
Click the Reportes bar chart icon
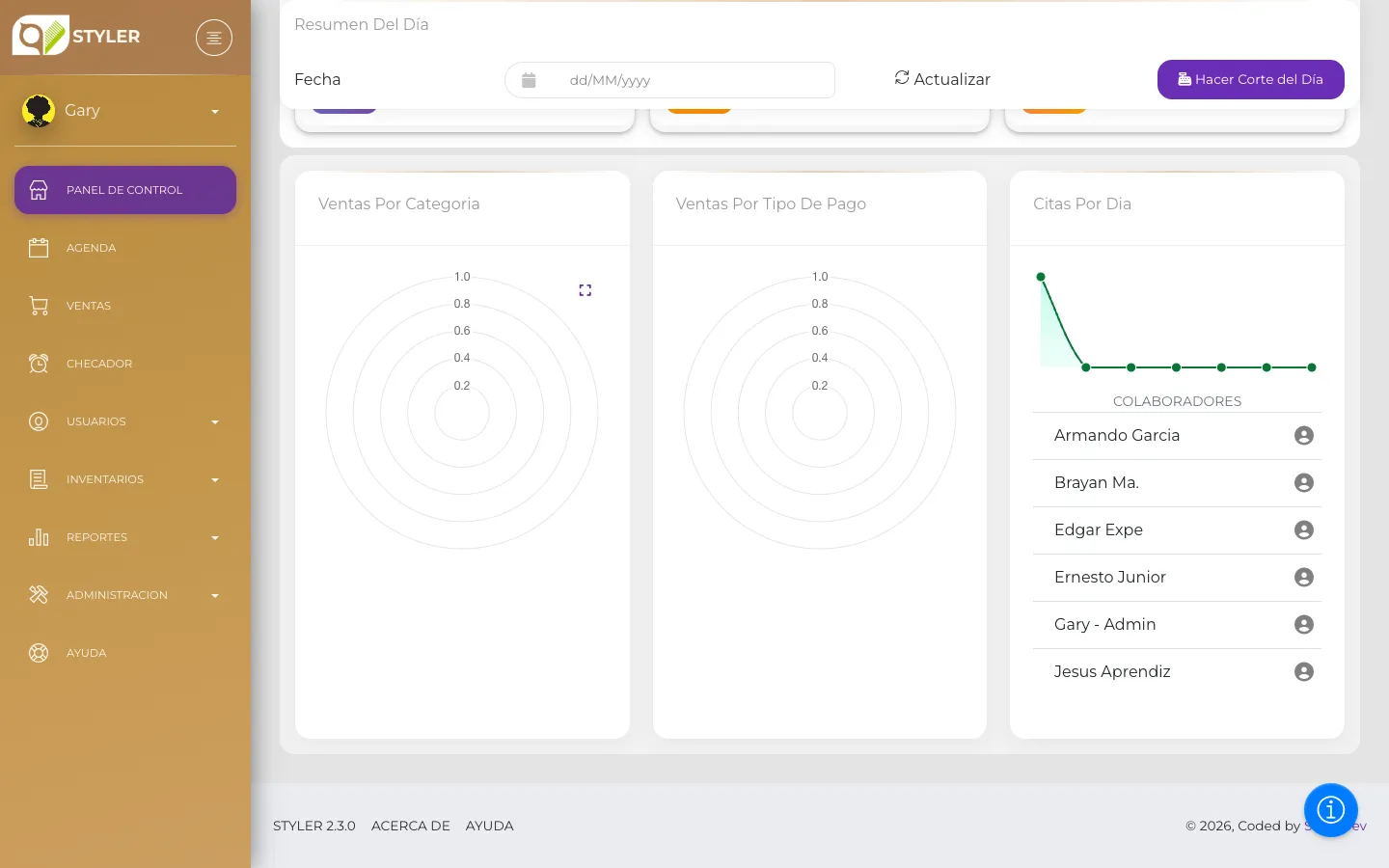click(39, 537)
